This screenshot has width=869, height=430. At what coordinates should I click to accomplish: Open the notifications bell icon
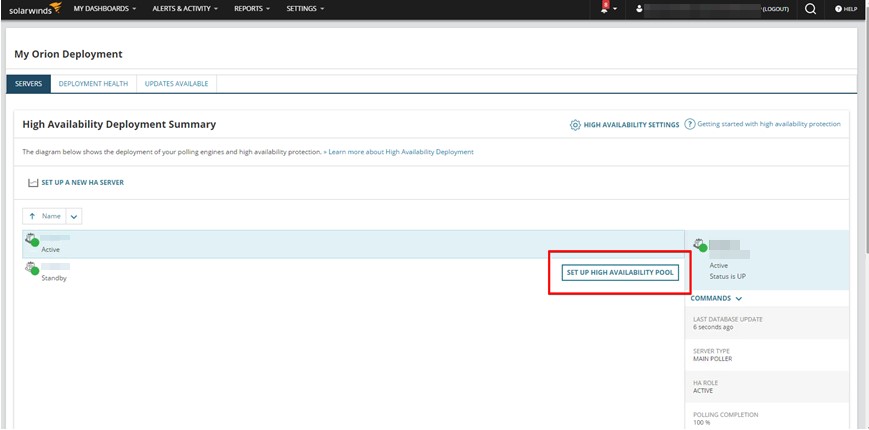[x=605, y=8]
